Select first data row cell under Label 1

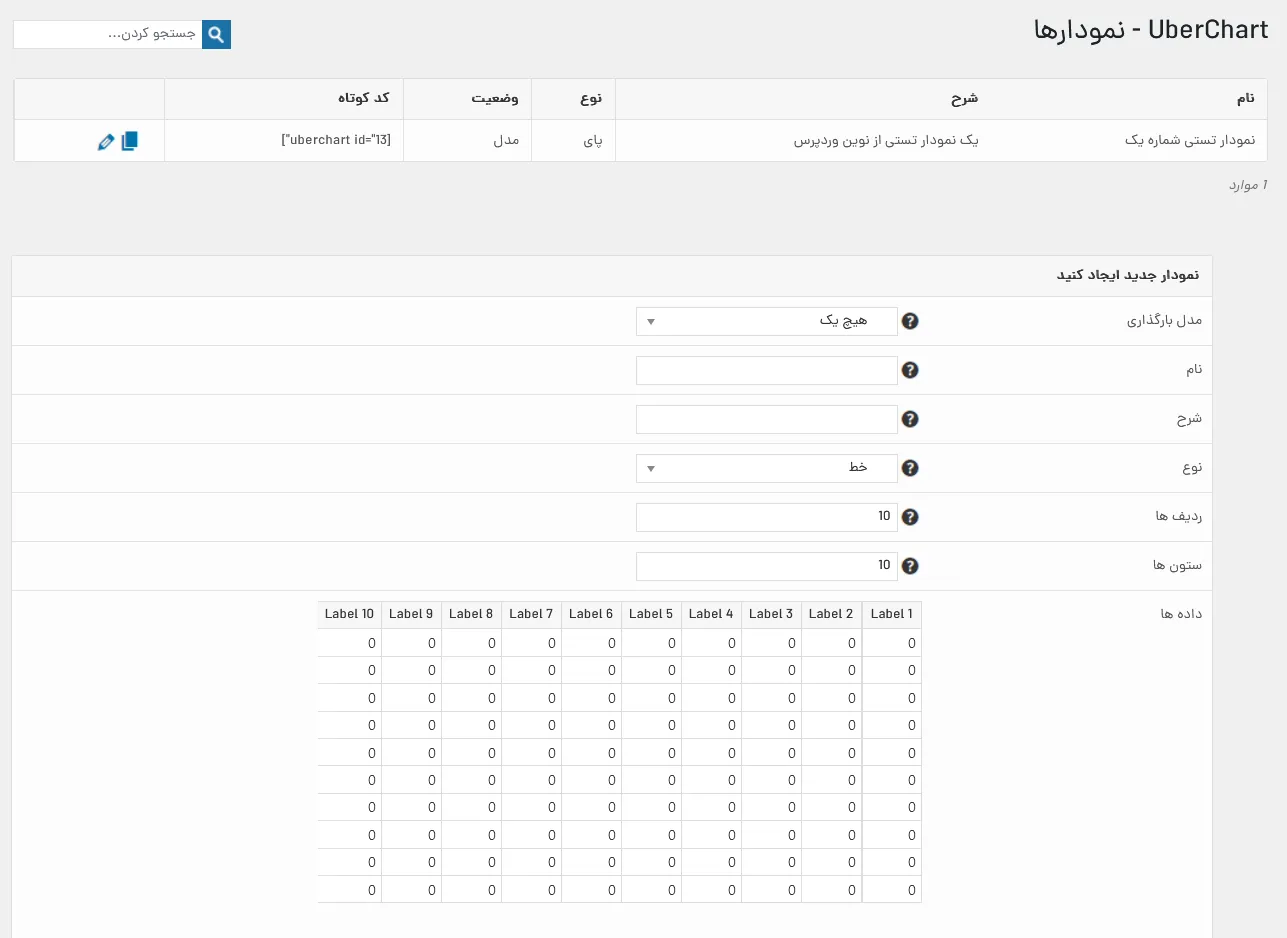tap(892, 643)
